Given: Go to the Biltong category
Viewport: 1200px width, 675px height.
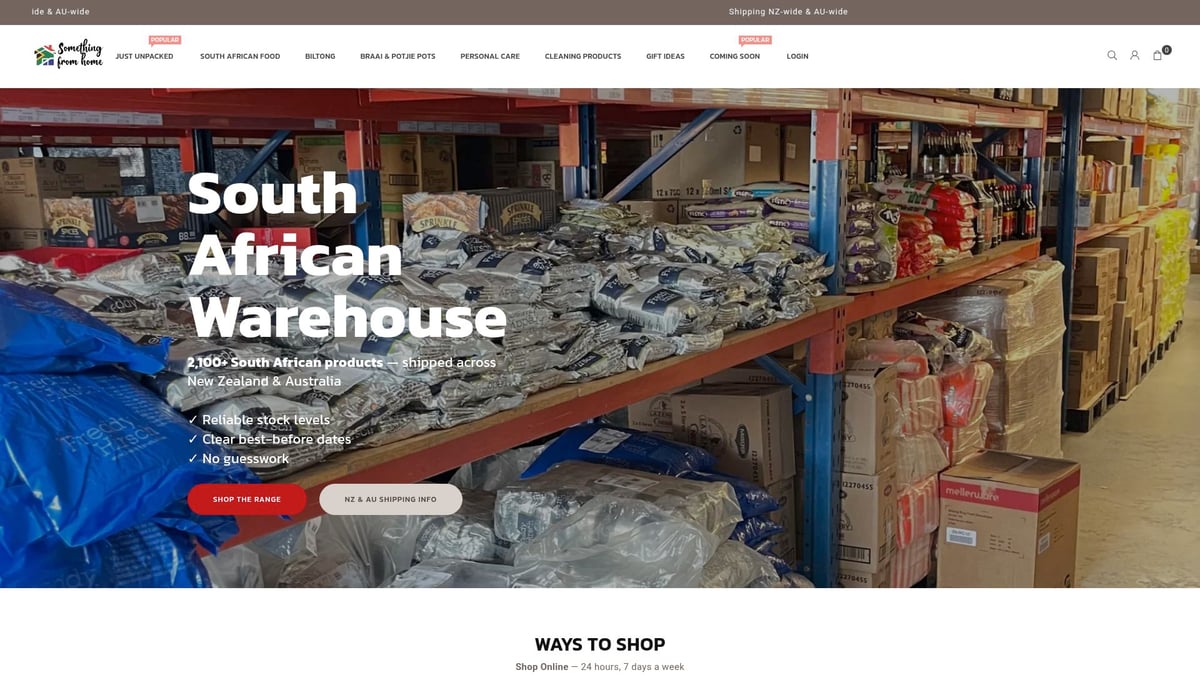Looking at the screenshot, I should 320,56.
